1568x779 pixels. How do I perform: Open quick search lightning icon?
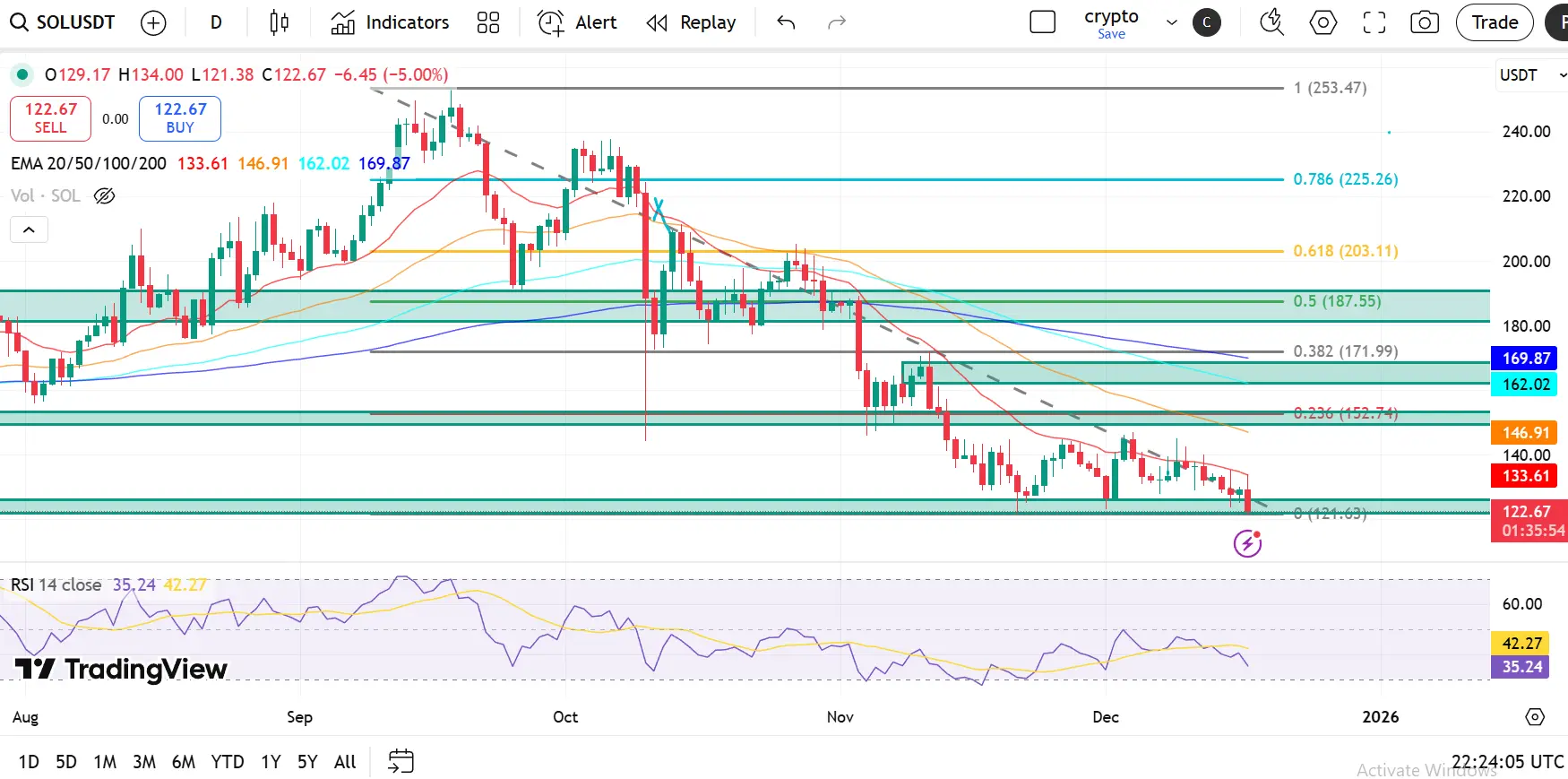tap(1272, 22)
